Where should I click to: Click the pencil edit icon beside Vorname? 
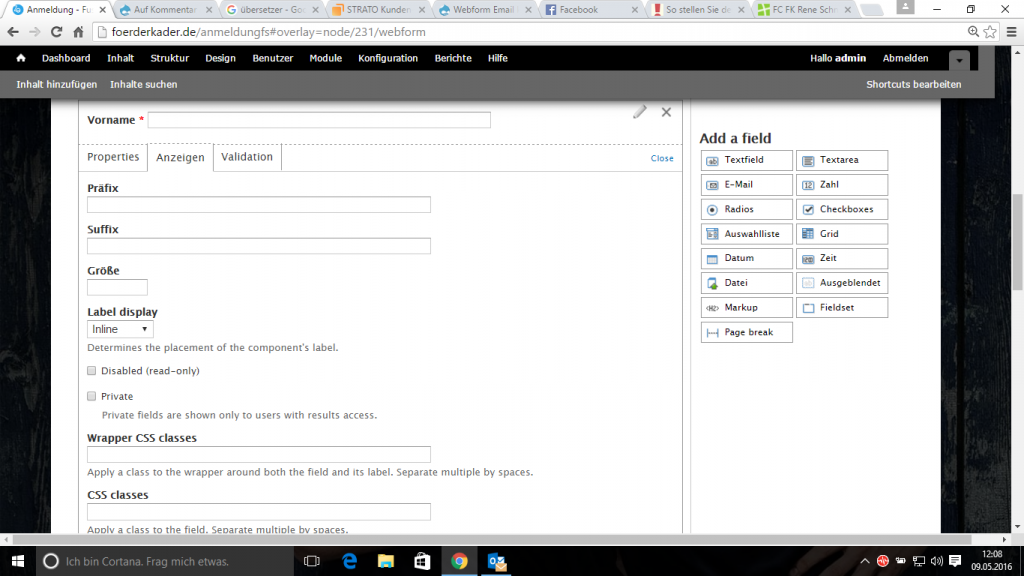click(x=640, y=112)
